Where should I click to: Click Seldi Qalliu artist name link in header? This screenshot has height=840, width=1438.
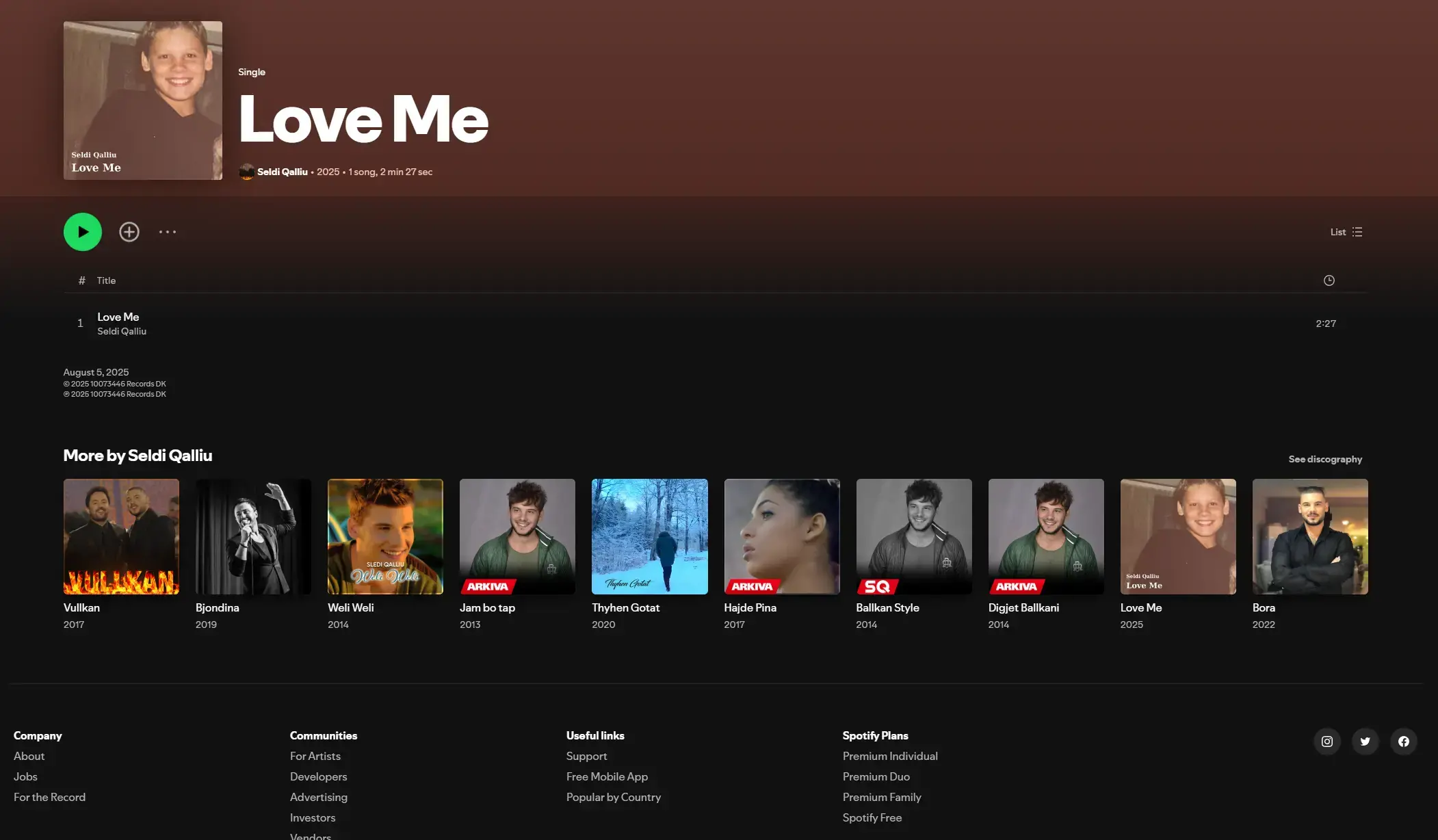click(x=282, y=172)
